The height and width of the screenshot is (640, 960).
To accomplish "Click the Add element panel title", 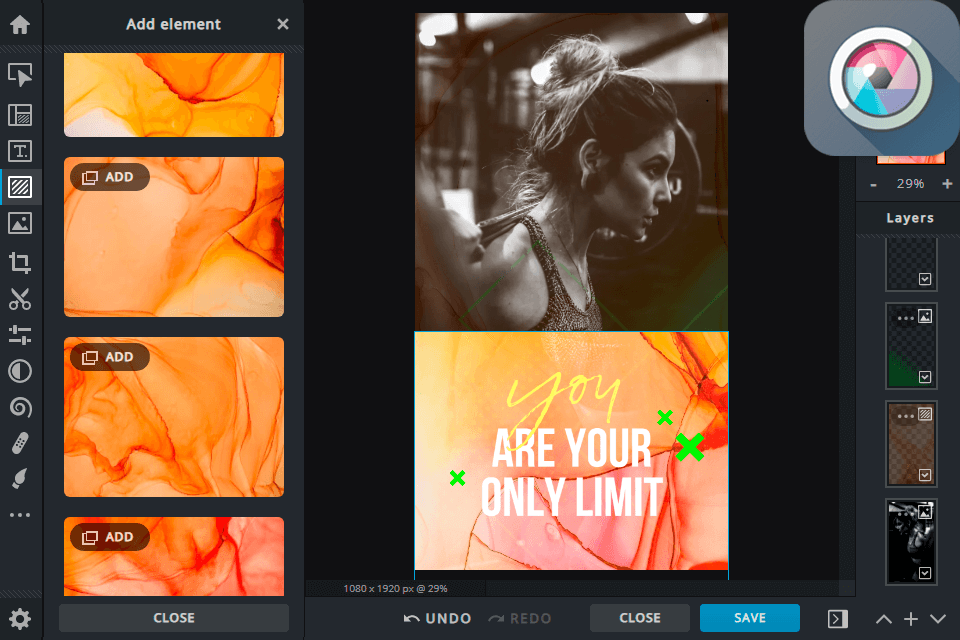I will point(173,24).
